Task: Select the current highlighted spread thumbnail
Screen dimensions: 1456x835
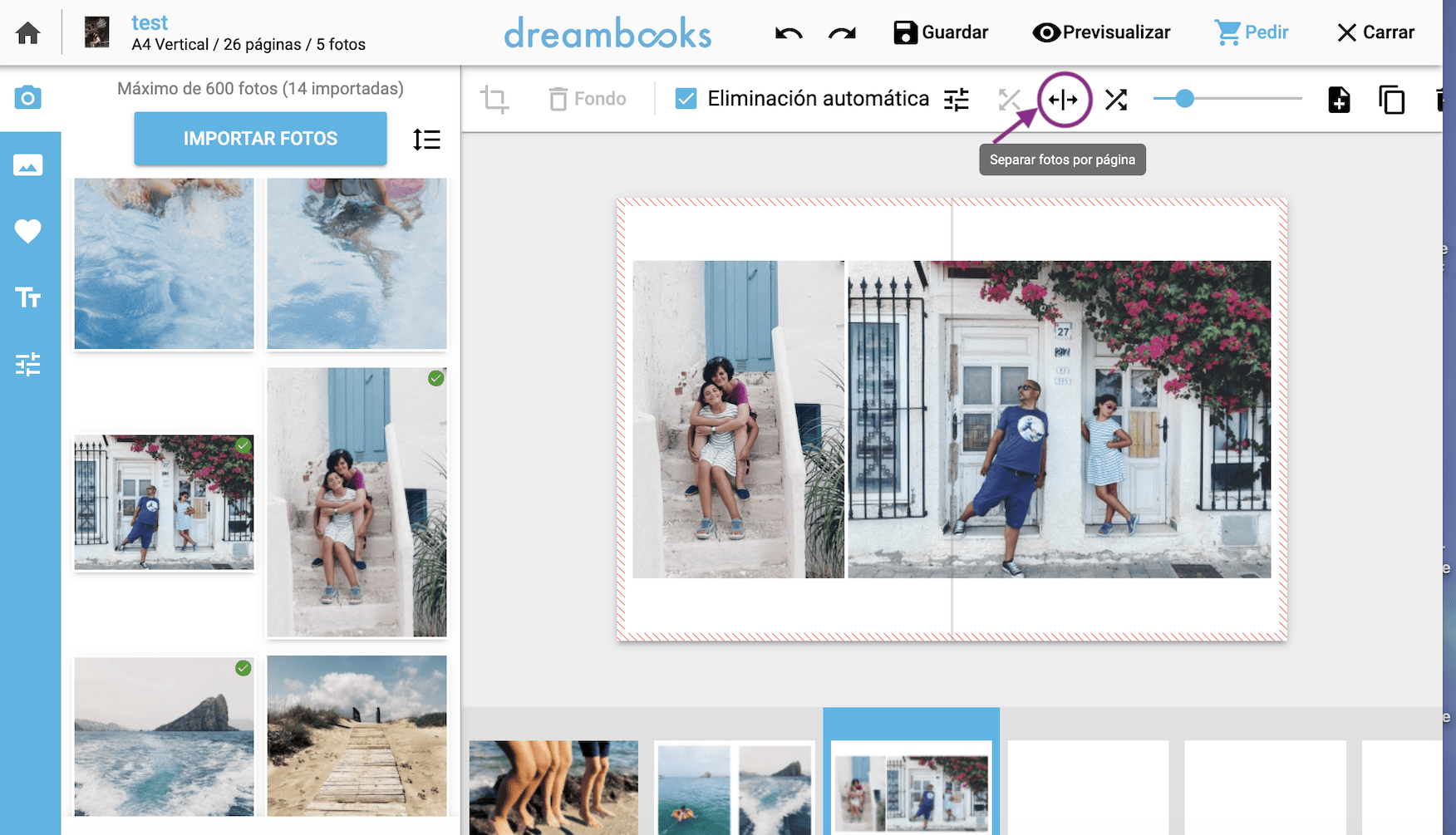Action: point(912,787)
